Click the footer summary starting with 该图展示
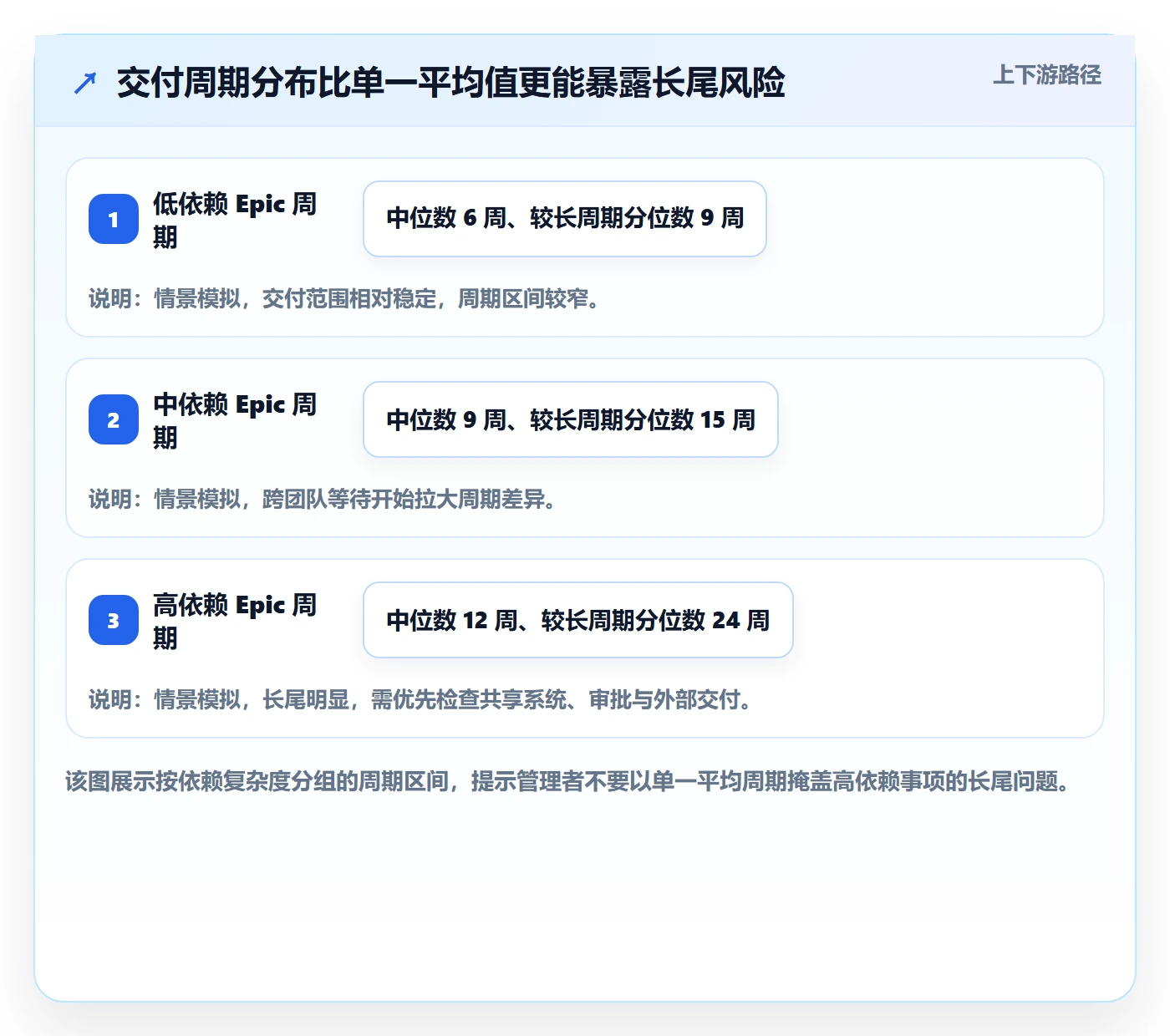 click(568, 781)
